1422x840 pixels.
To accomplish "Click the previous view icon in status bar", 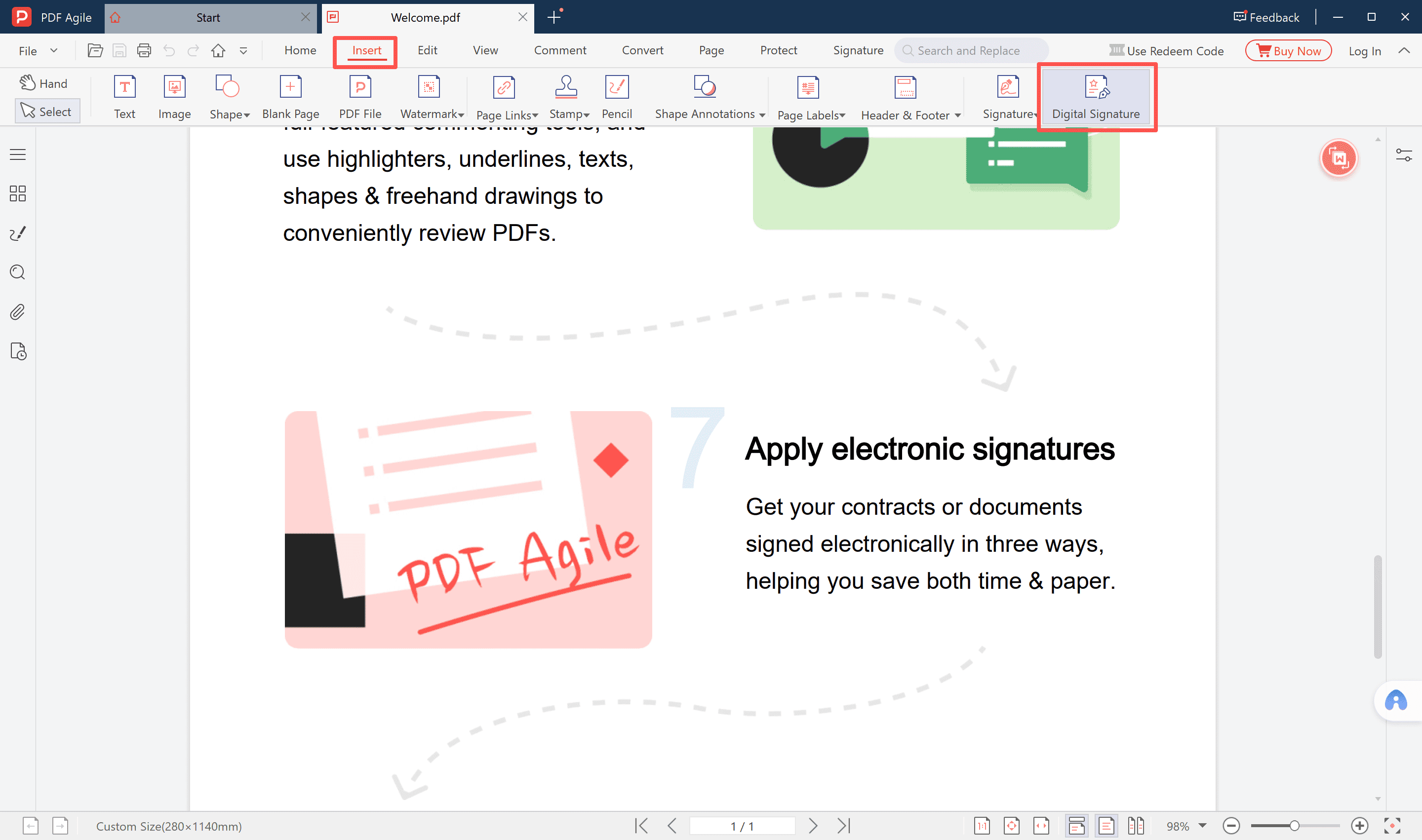I will pyautogui.click(x=31, y=826).
